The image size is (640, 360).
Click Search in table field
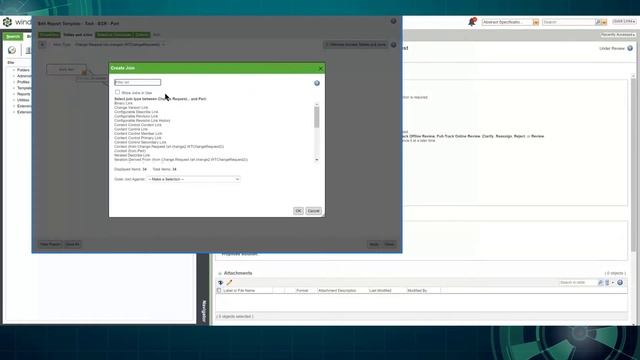tap(578, 282)
